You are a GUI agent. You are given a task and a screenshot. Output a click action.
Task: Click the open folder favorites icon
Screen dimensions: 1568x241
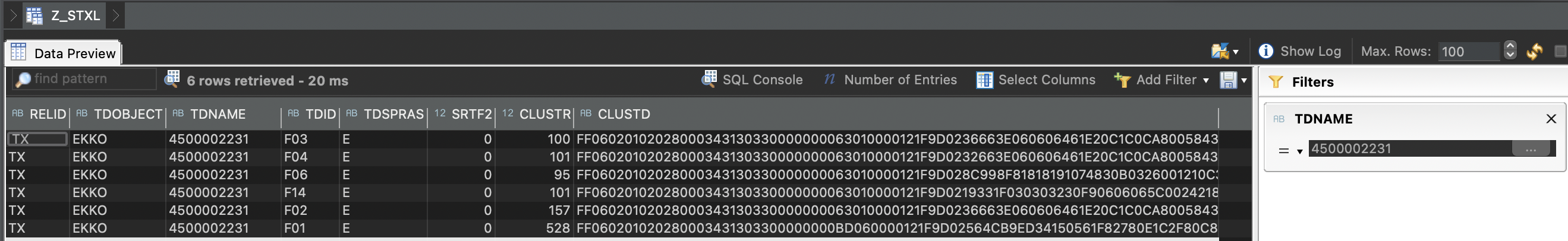point(1220,51)
